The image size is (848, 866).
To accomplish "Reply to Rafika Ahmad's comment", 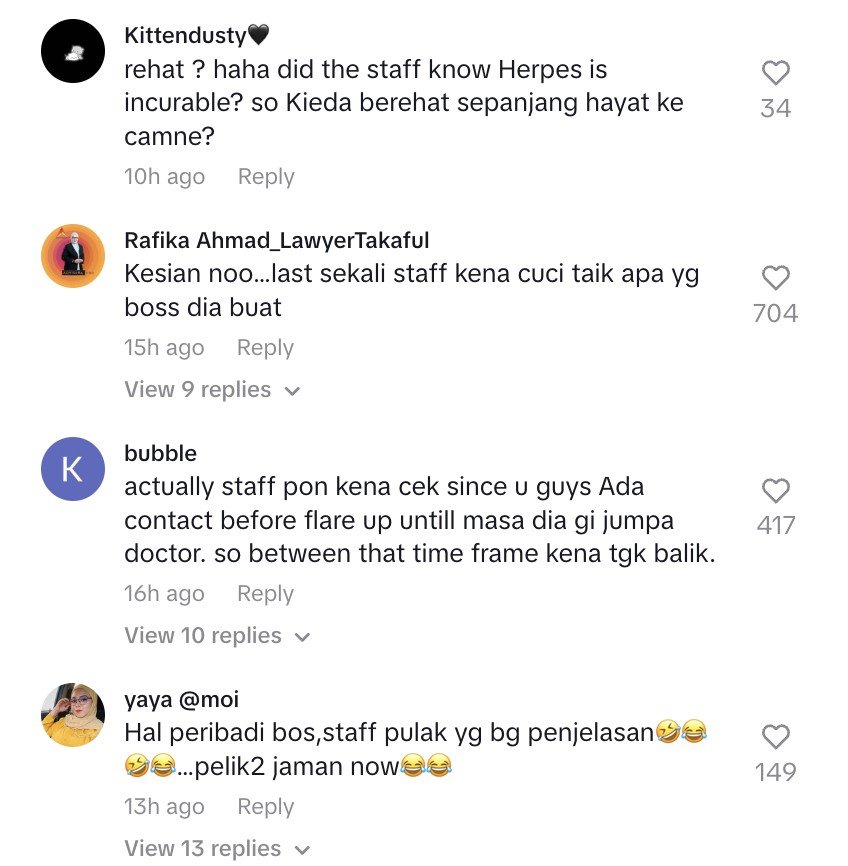I will 265,348.
